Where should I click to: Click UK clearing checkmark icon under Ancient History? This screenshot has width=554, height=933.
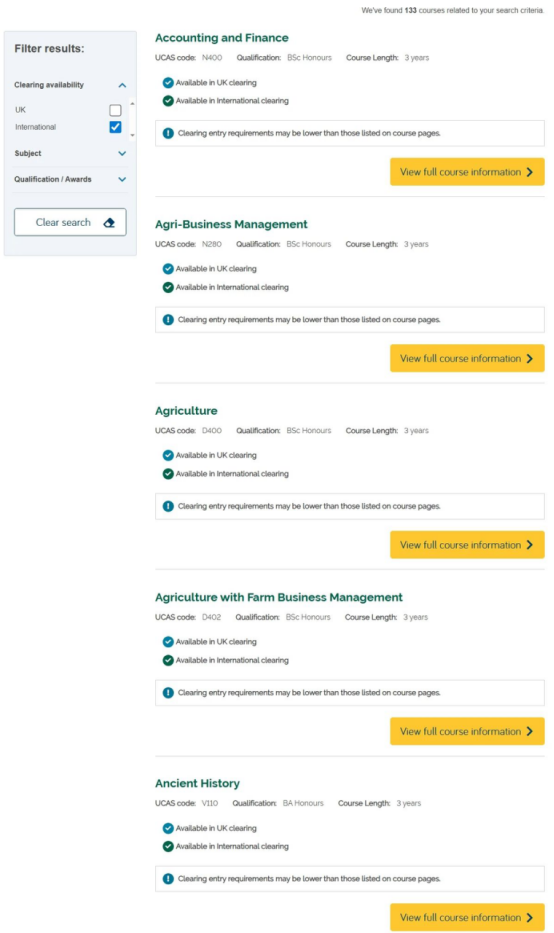pos(168,828)
